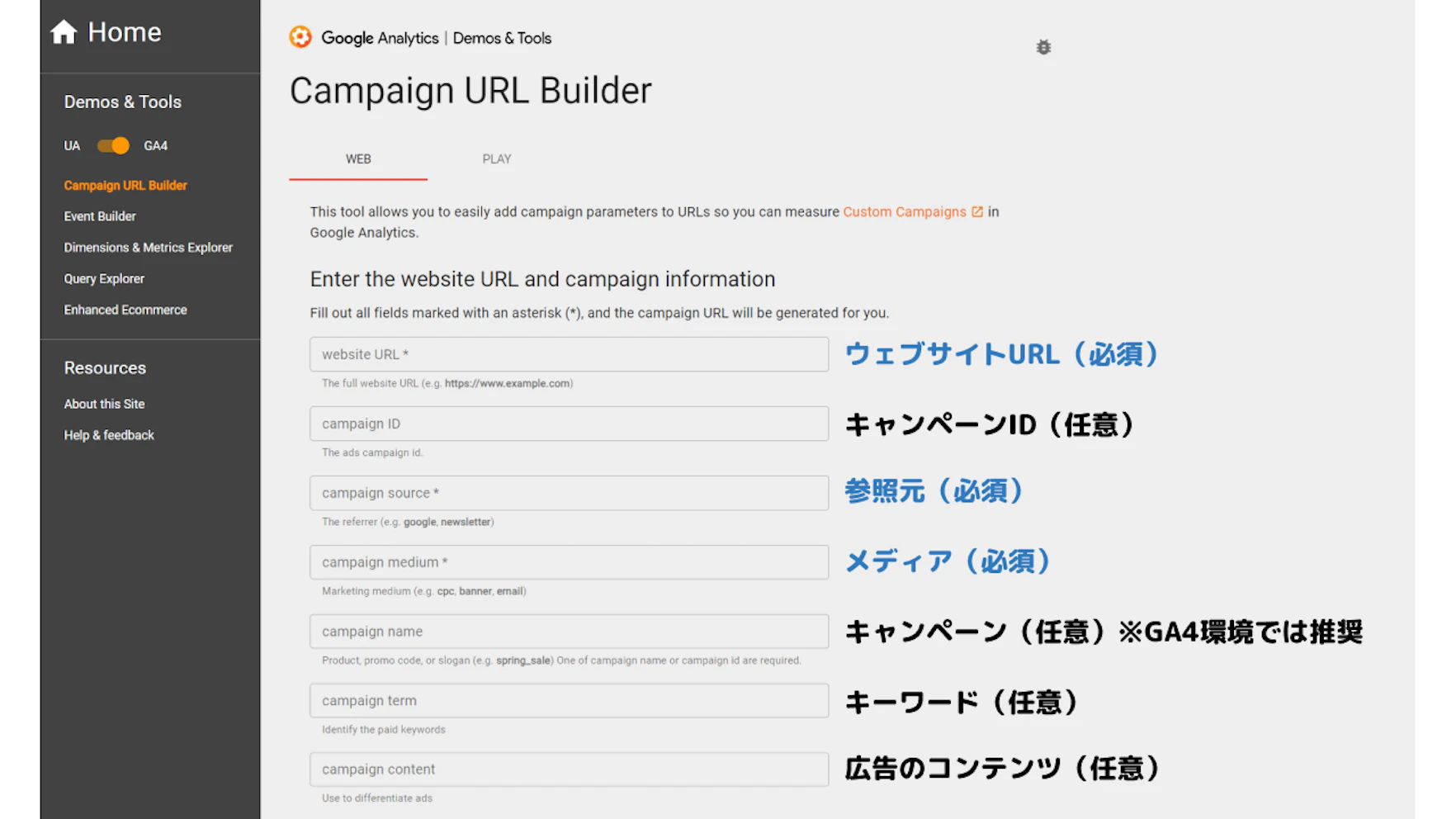This screenshot has height=819, width=1456.
Task: Open Dimensions & Metrics Explorer
Action: [149, 248]
